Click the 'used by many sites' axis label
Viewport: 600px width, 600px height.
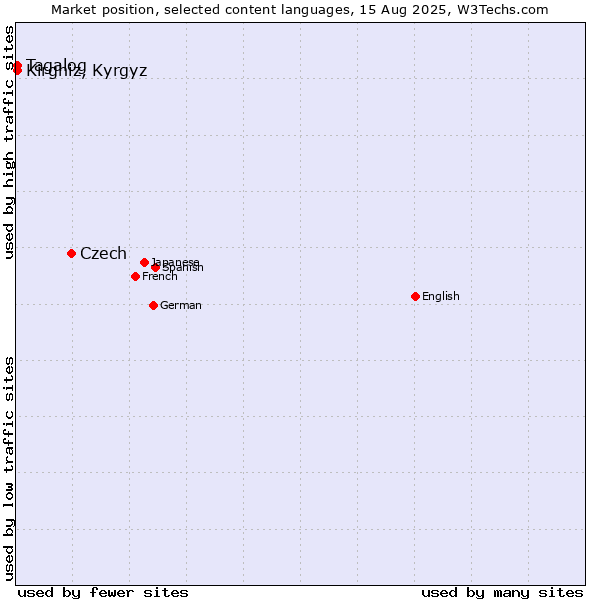[502, 593]
